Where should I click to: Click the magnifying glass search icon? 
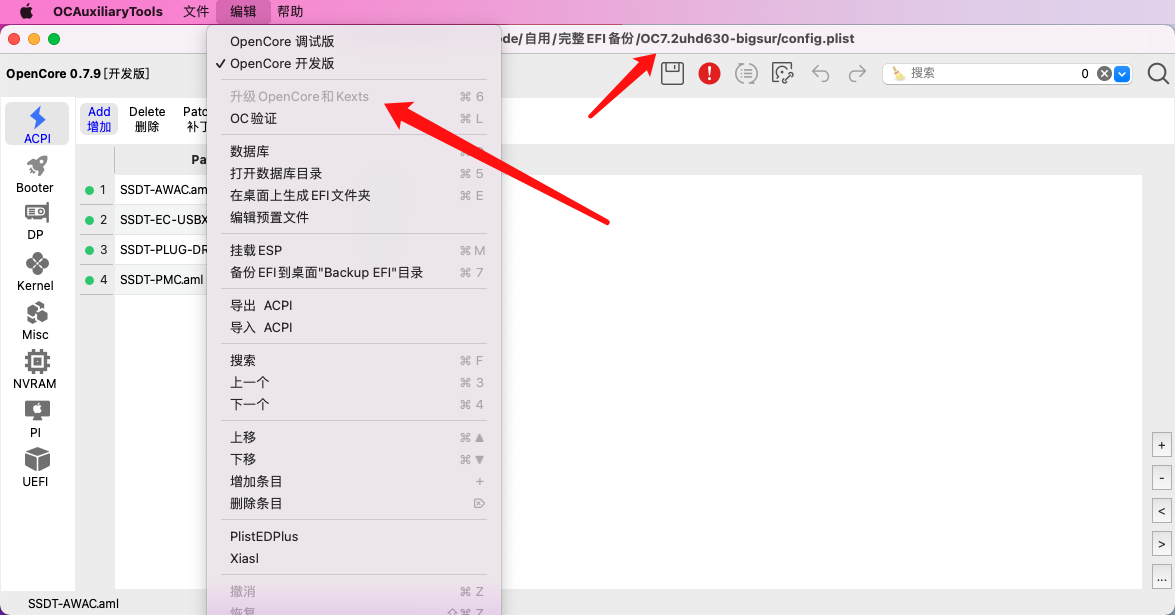1158,73
